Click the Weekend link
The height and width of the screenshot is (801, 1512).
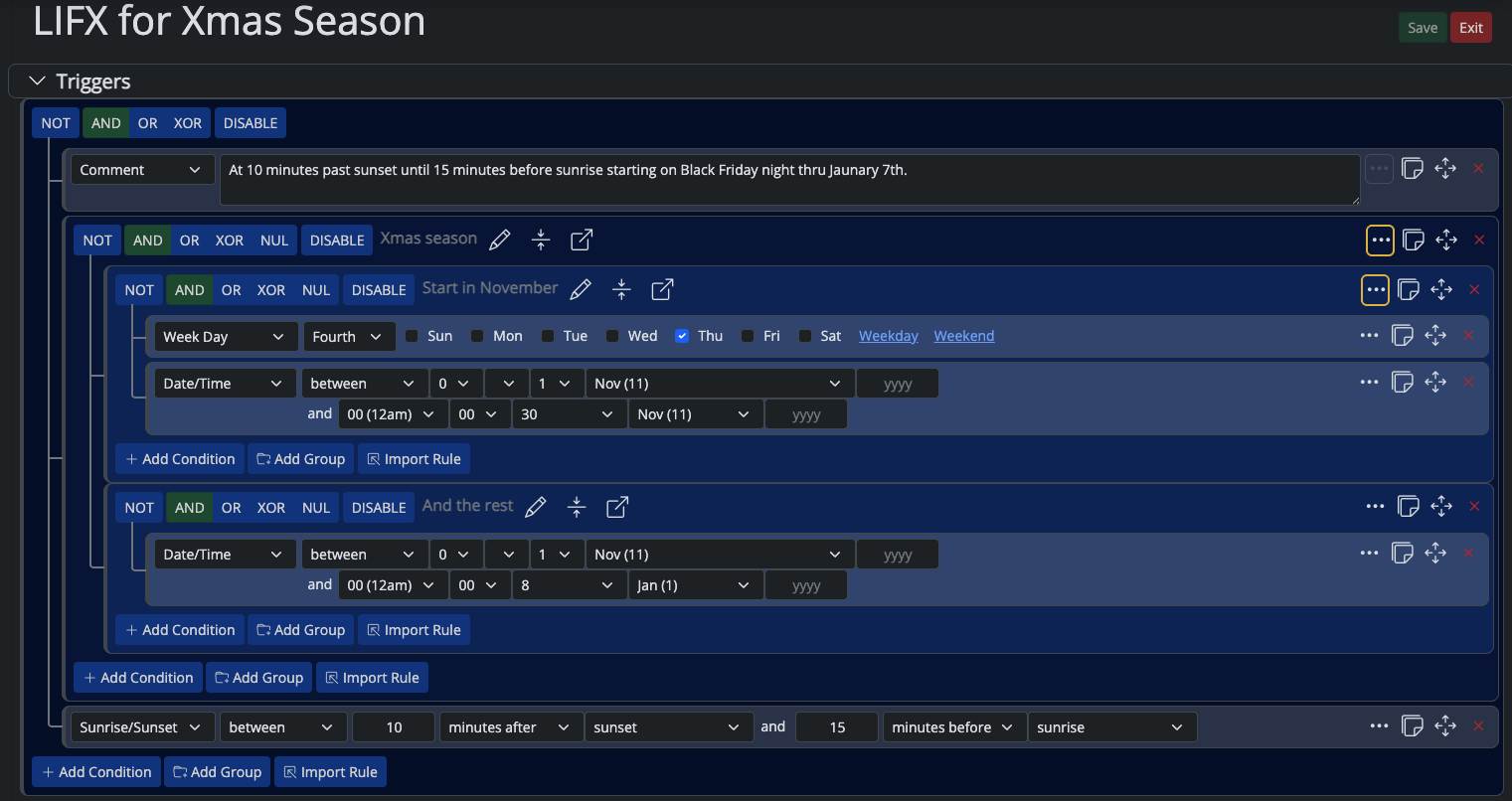tap(963, 336)
